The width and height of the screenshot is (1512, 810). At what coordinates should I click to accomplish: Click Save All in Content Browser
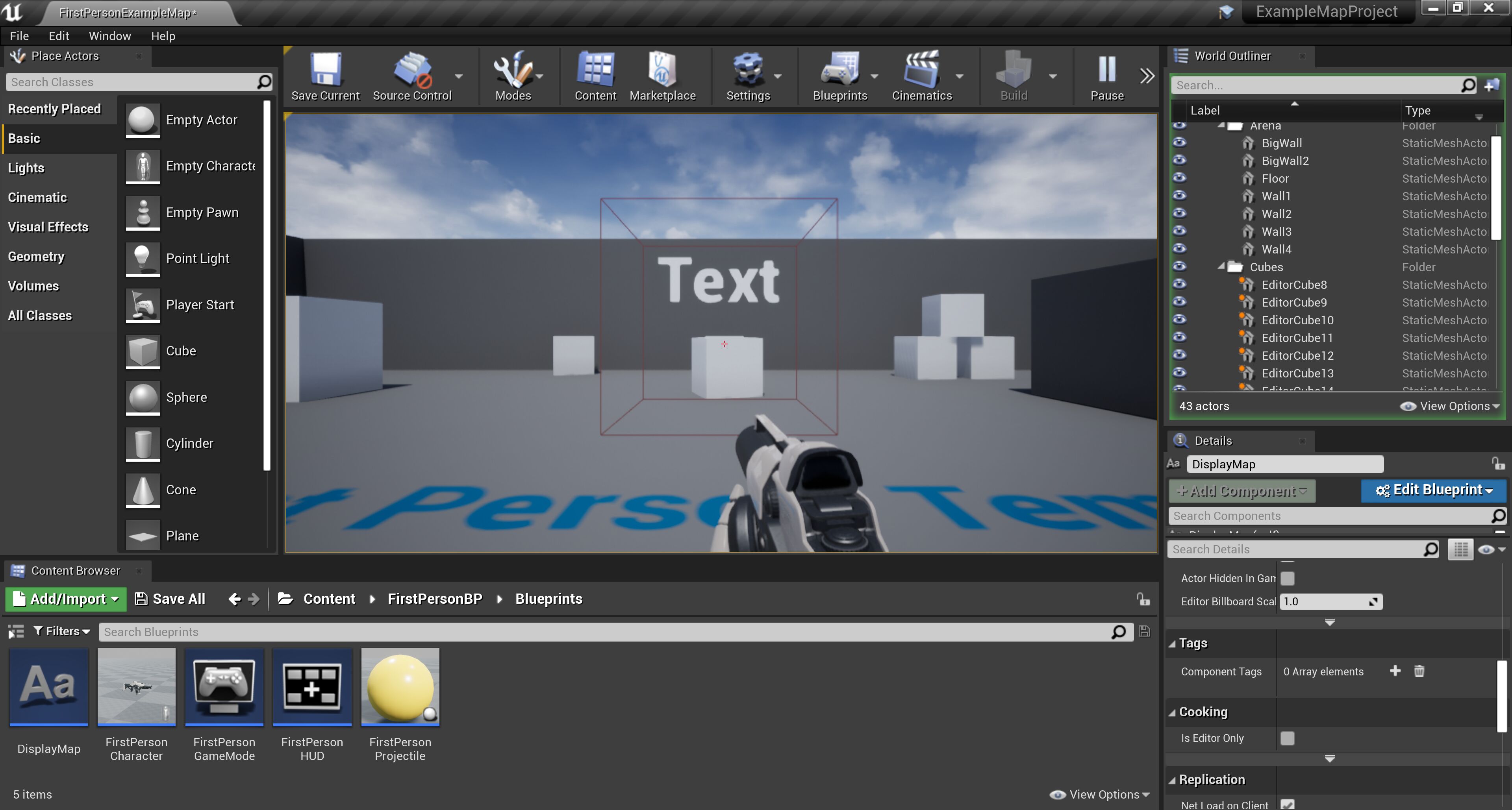(x=170, y=599)
